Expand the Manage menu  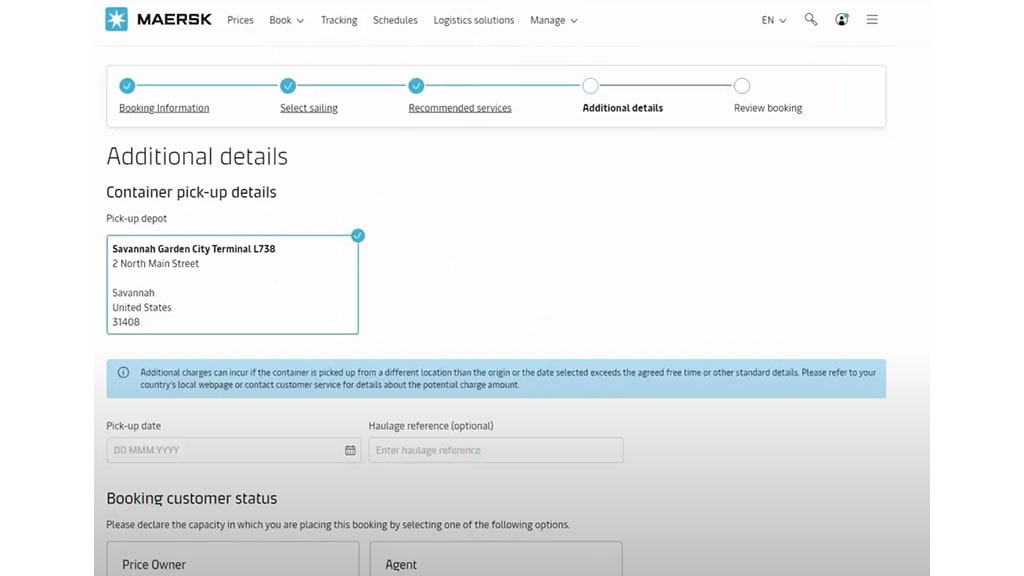[x=553, y=19]
